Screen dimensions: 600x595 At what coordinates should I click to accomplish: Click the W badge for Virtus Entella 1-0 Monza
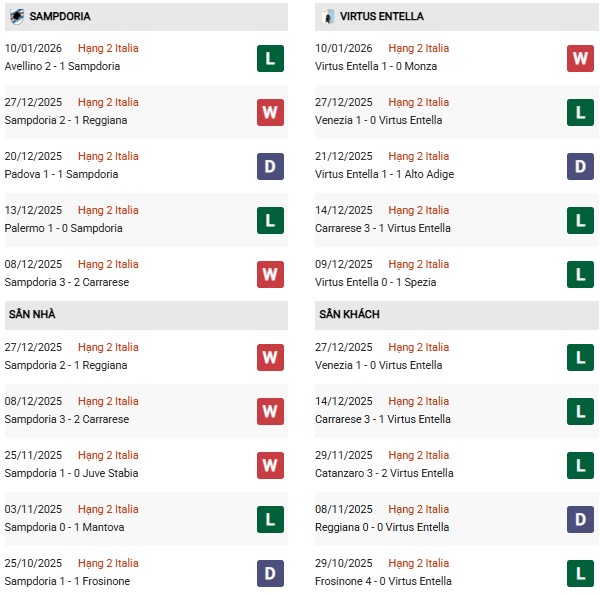coord(580,58)
